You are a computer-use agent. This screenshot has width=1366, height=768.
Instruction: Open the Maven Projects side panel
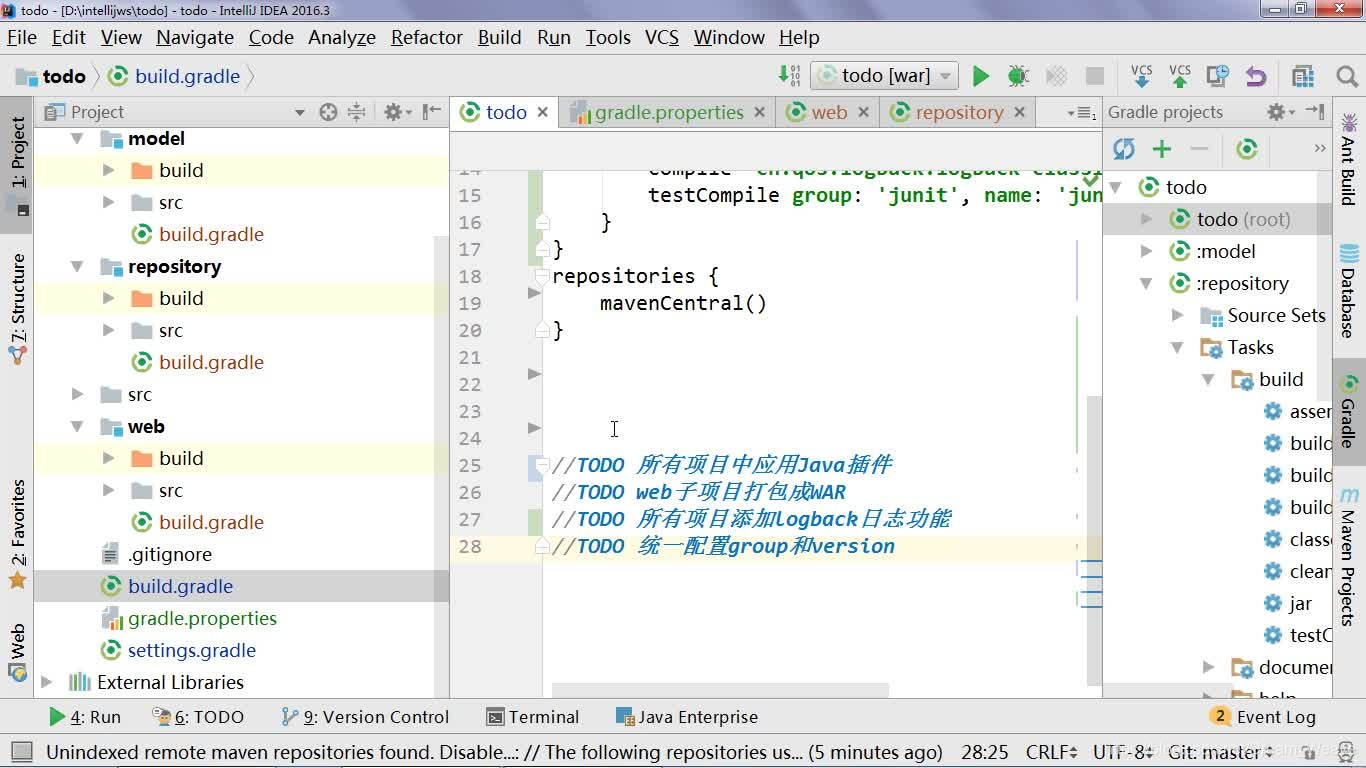pyautogui.click(x=1349, y=557)
